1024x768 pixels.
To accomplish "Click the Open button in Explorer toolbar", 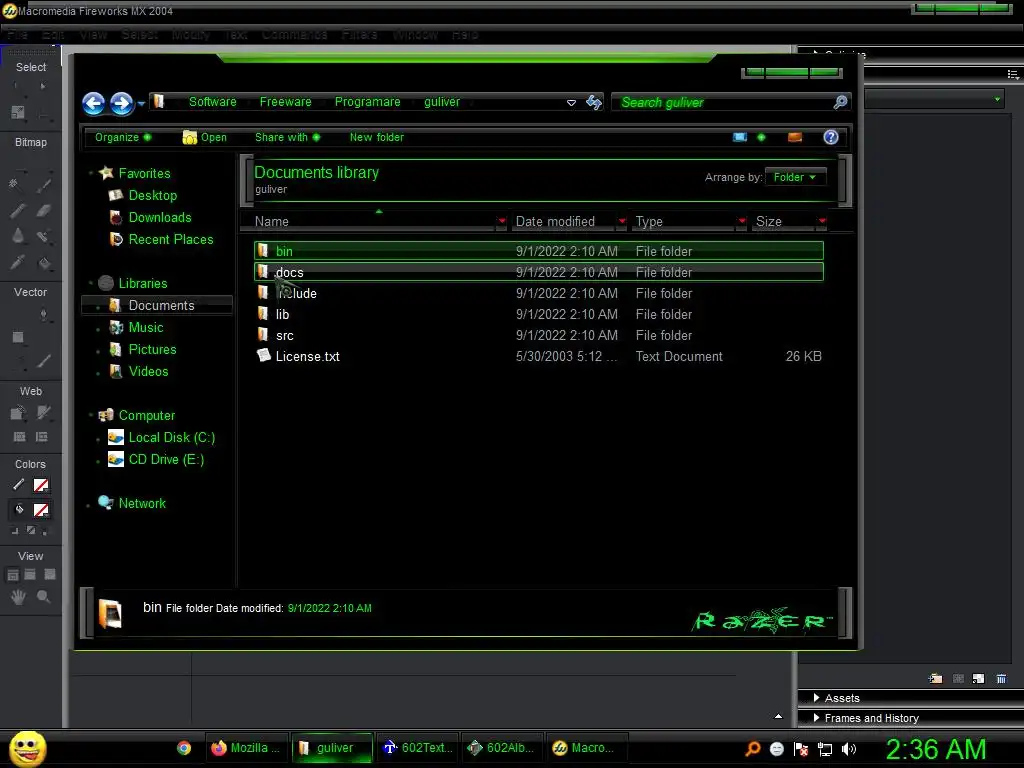I will pos(204,137).
